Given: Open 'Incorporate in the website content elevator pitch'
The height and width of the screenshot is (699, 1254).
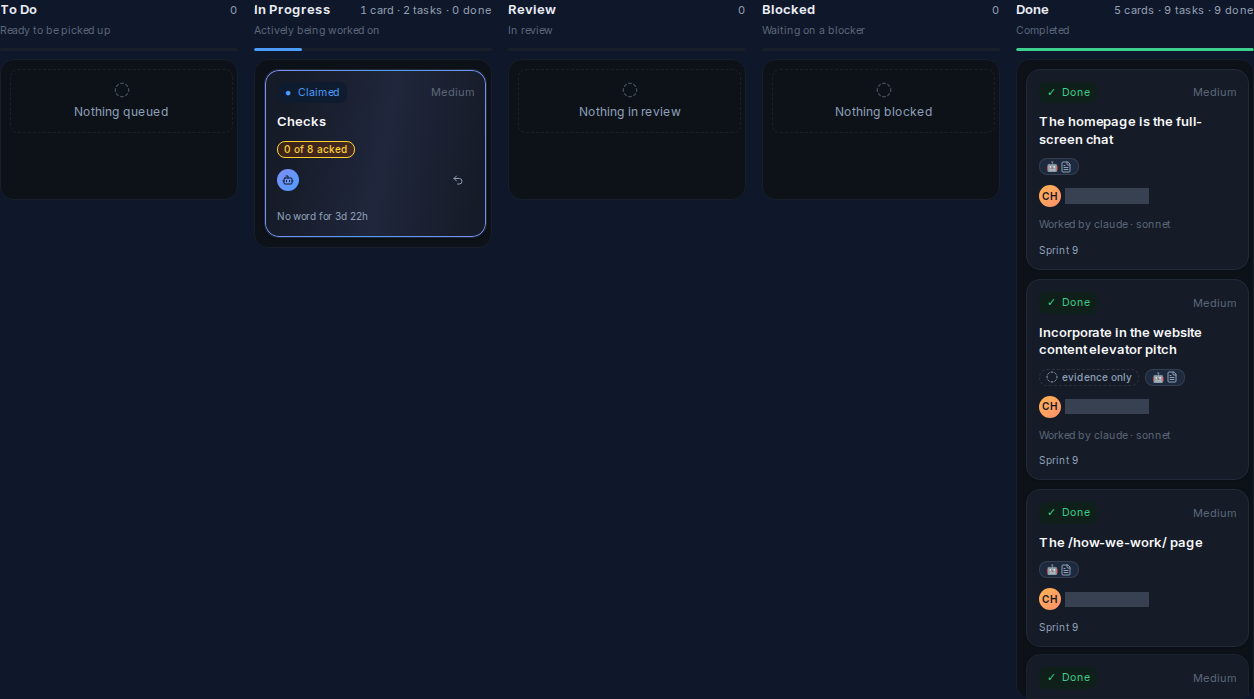Looking at the screenshot, I should (x=1120, y=341).
